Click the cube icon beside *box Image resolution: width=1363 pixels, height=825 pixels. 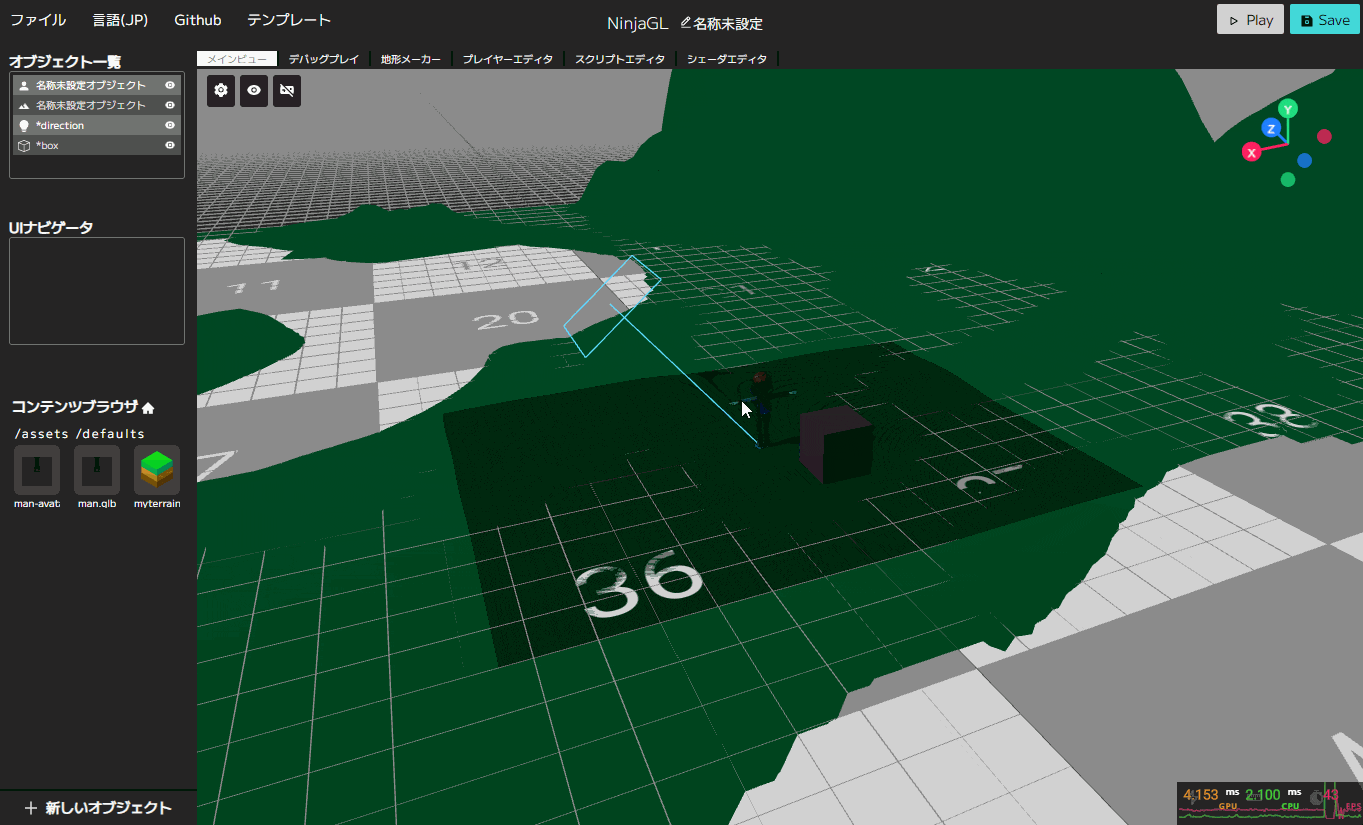coord(22,145)
